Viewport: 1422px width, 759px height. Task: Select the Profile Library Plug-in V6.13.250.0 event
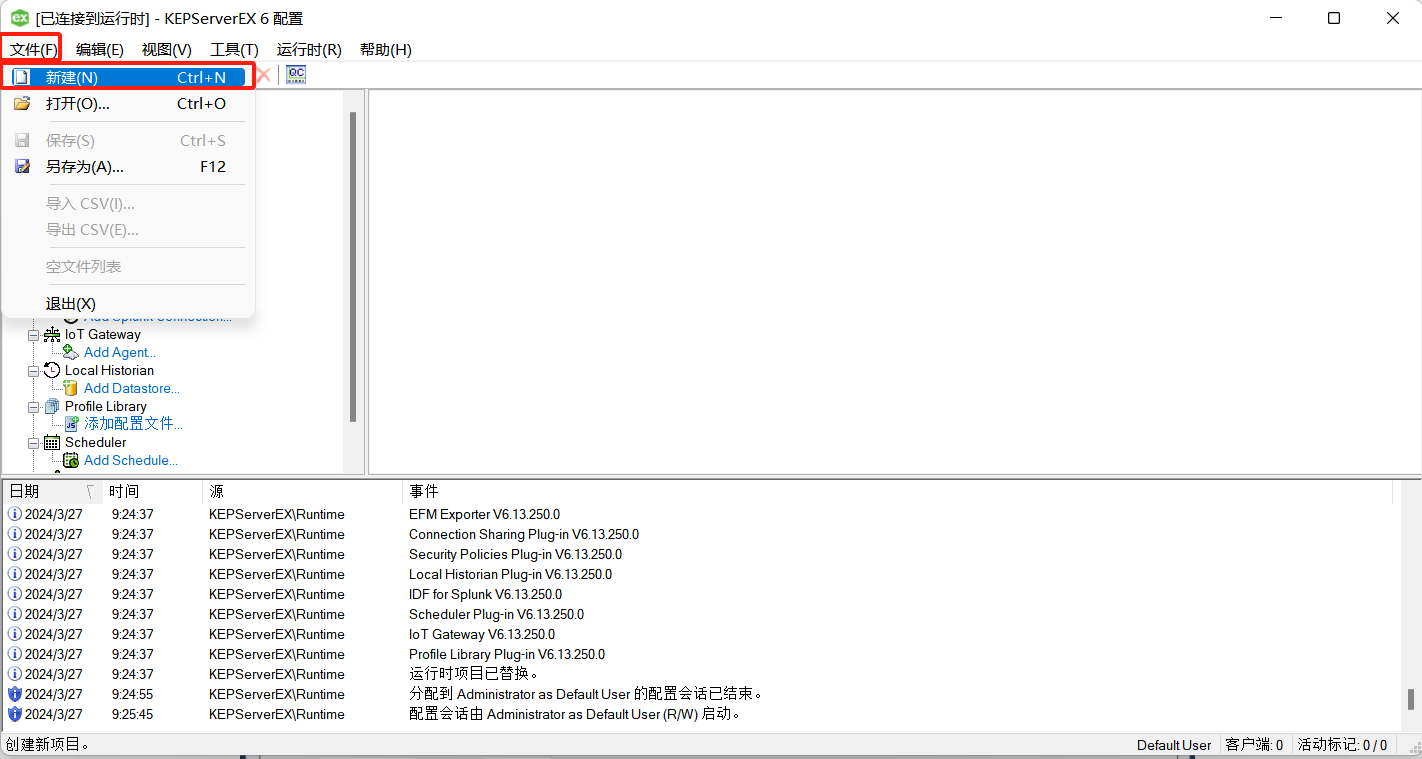point(507,655)
